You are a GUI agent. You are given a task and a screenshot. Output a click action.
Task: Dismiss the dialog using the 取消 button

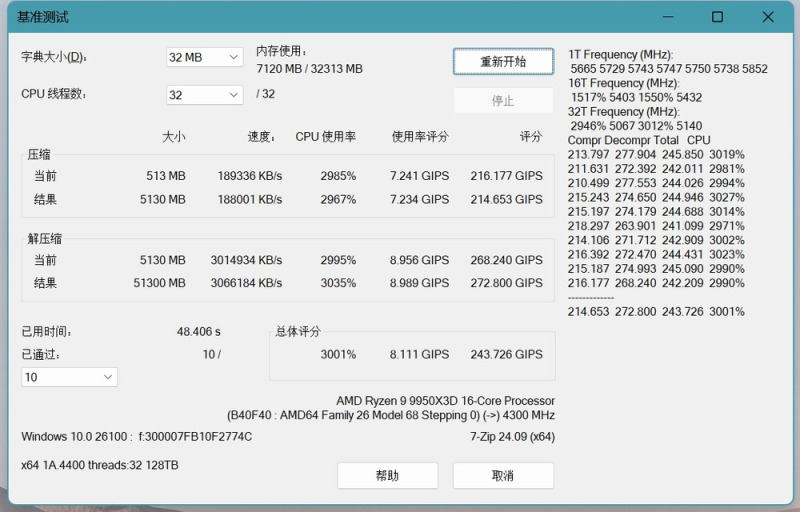pyautogui.click(x=503, y=476)
